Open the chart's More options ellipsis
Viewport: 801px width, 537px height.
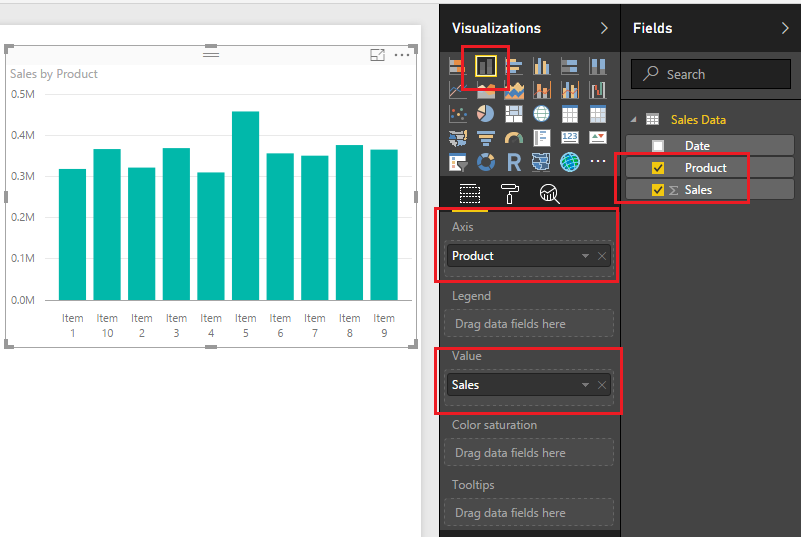(x=402, y=55)
